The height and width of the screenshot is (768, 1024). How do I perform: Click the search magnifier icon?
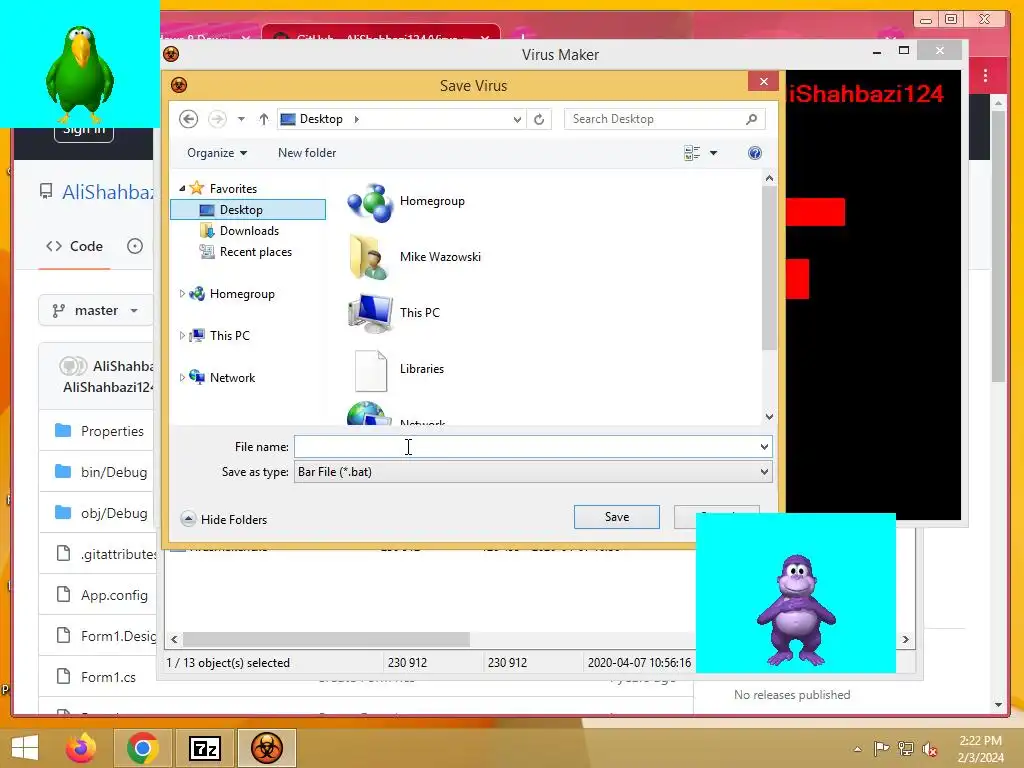[751, 119]
